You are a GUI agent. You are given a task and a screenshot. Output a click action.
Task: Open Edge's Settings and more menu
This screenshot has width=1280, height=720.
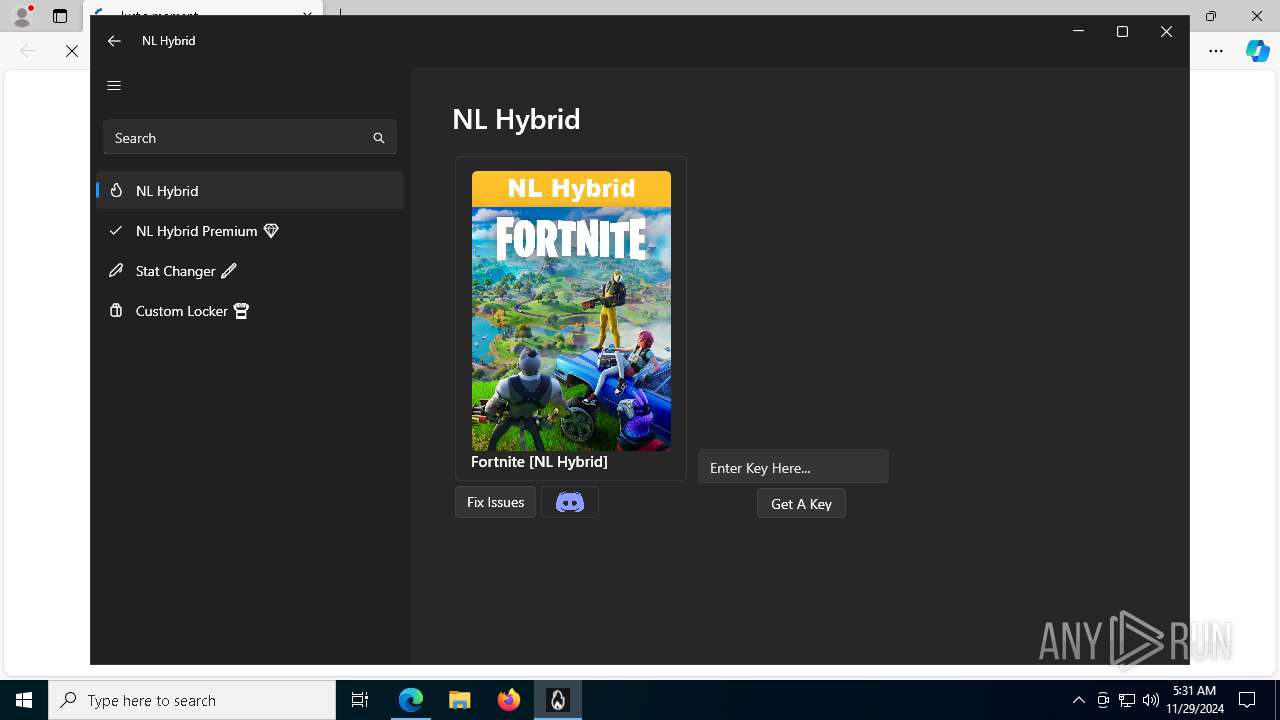click(x=1216, y=51)
